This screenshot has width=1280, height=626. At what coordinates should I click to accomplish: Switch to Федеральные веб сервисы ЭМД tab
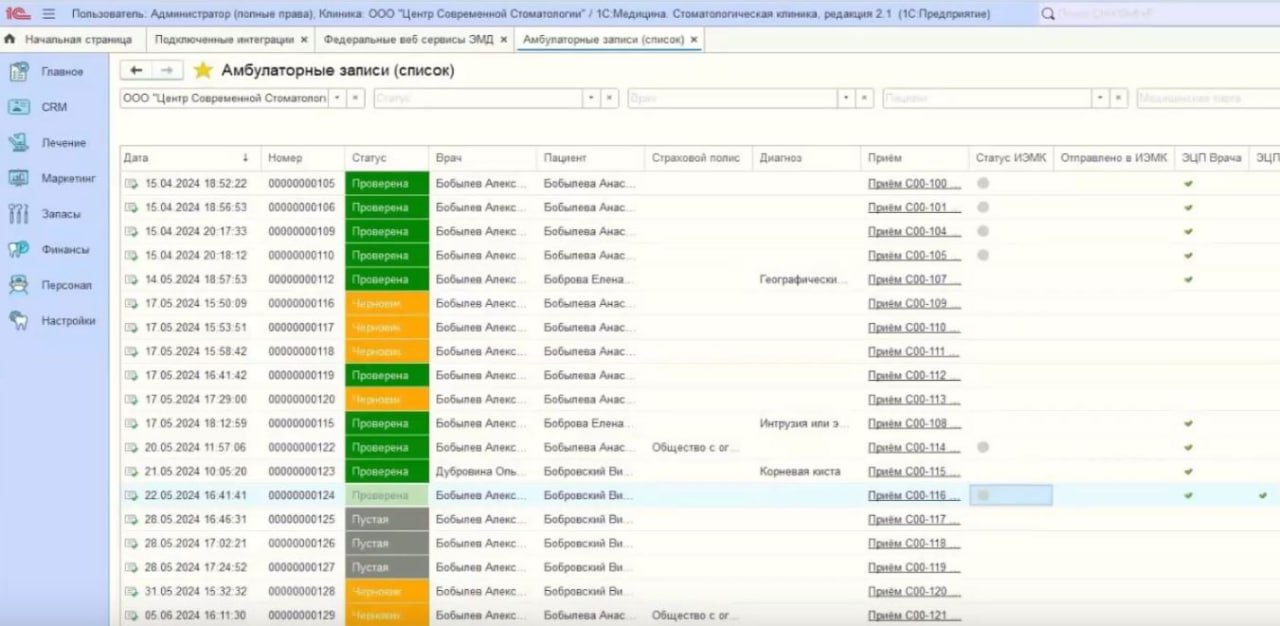[408, 39]
